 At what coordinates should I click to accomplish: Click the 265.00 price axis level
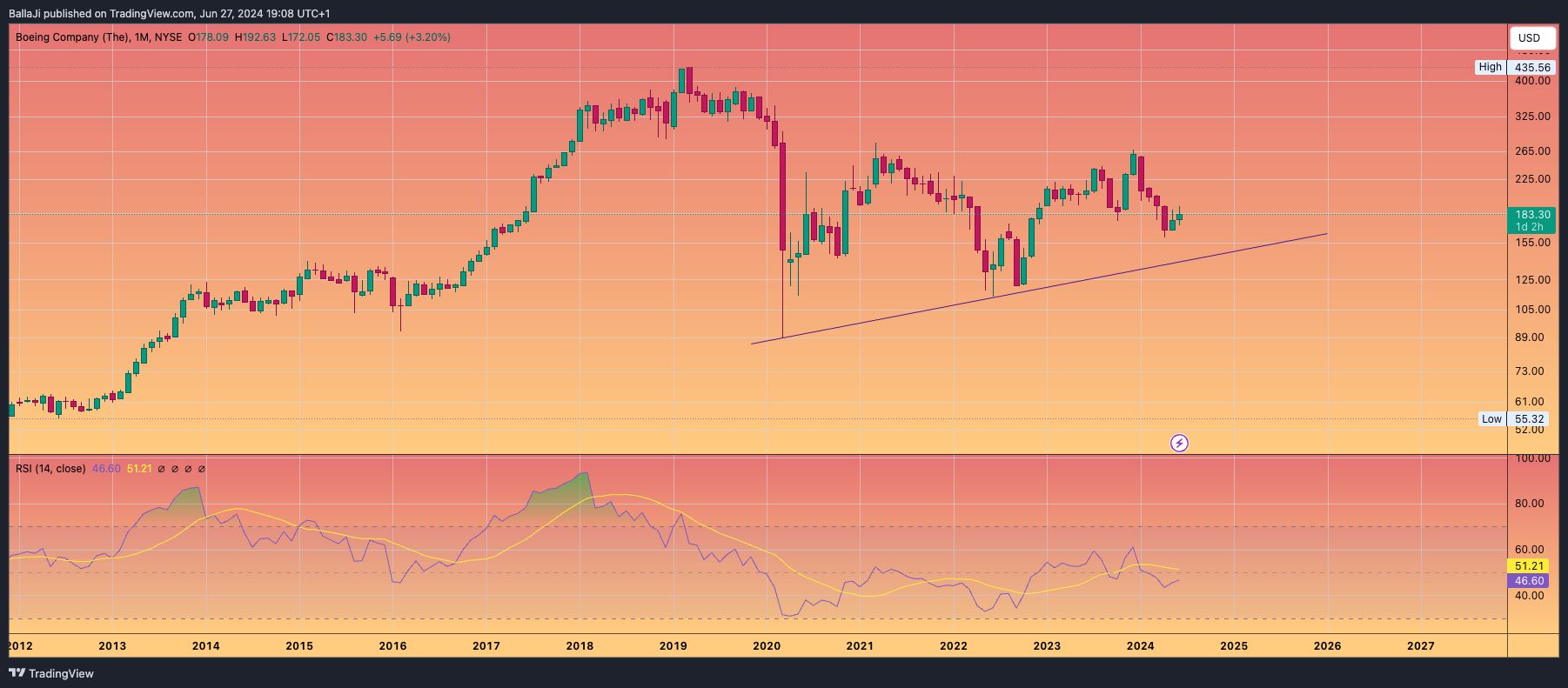1532,151
